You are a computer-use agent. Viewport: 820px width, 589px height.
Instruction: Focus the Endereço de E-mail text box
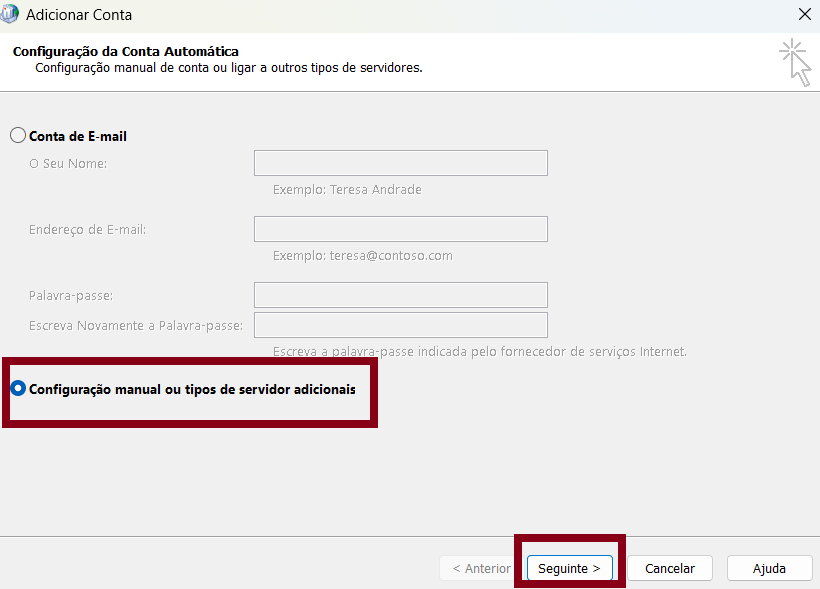(400, 229)
